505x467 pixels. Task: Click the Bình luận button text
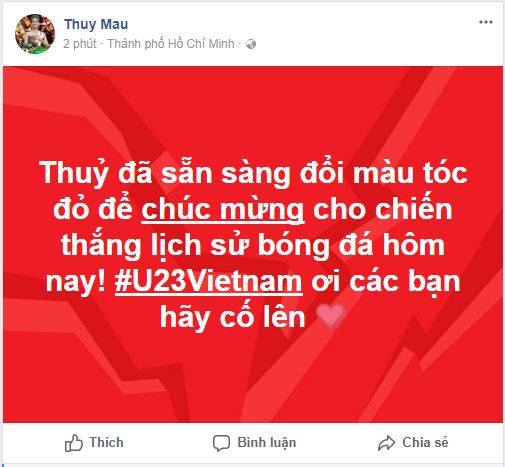[x=267, y=443]
